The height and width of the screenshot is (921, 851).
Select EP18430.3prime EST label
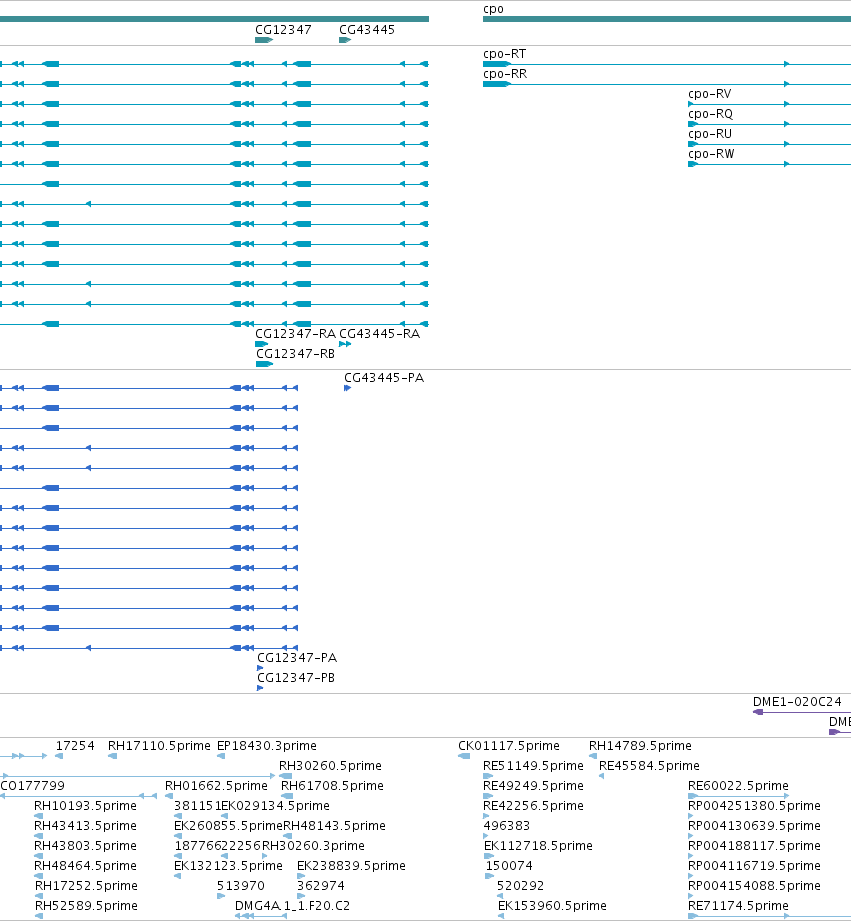click(x=267, y=745)
